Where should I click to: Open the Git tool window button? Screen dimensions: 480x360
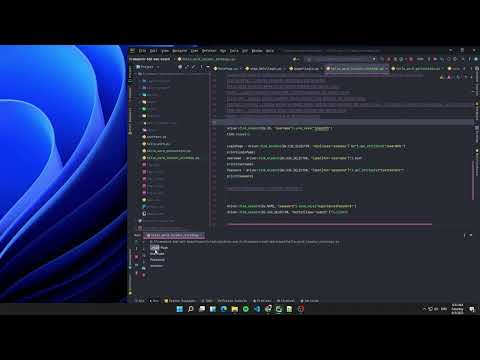[x=140, y=301]
